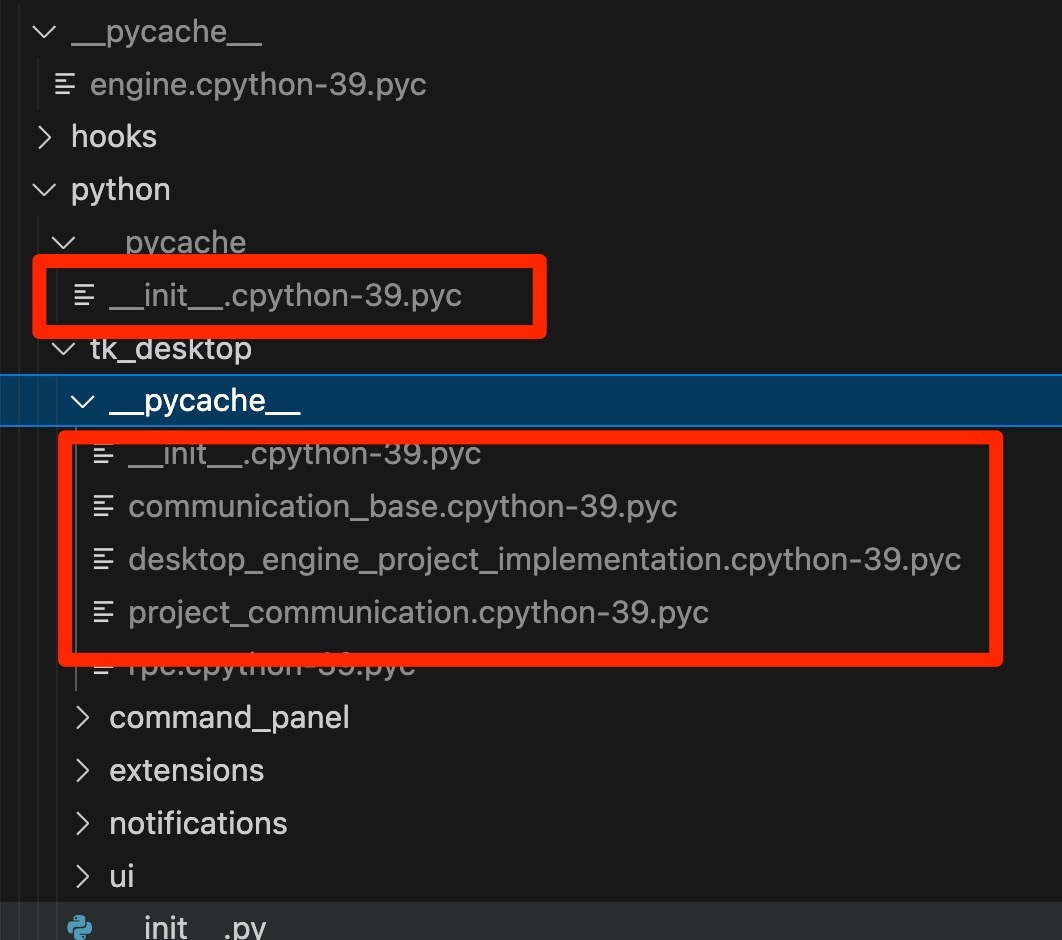Click the file icon beside engine.cpython-39.pyc
The width and height of the screenshot is (1062, 940).
point(64,84)
